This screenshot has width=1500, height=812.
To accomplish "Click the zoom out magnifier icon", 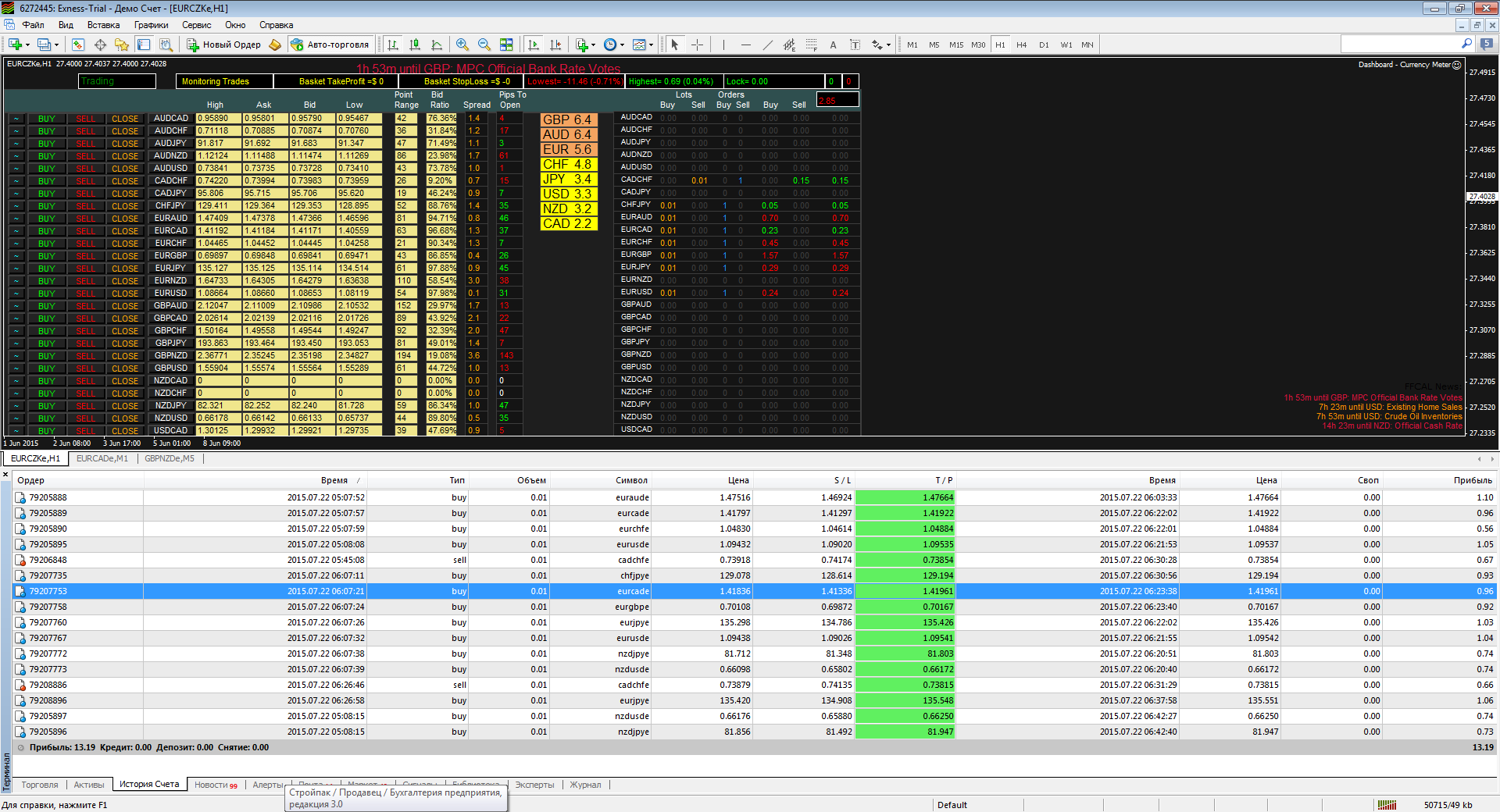I will (484, 45).
